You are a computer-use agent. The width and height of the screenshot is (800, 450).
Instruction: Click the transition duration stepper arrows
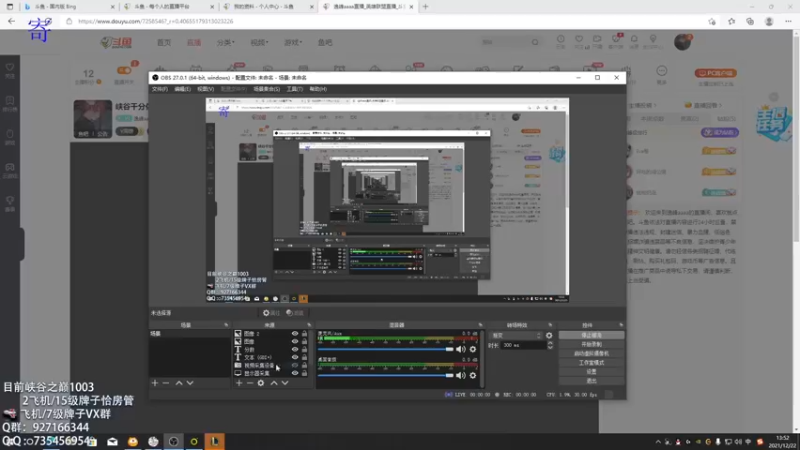pyautogui.click(x=550, y=345)
